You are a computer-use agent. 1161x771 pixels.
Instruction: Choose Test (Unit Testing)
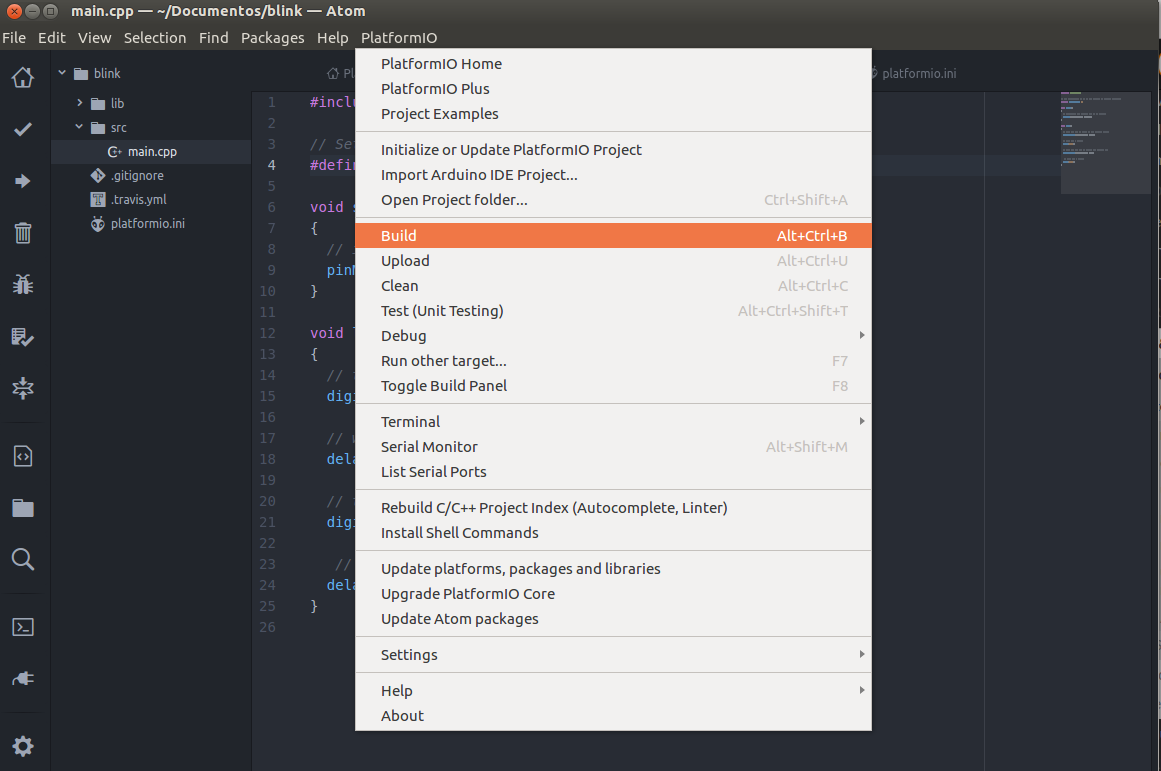click(x=613, y=311)
